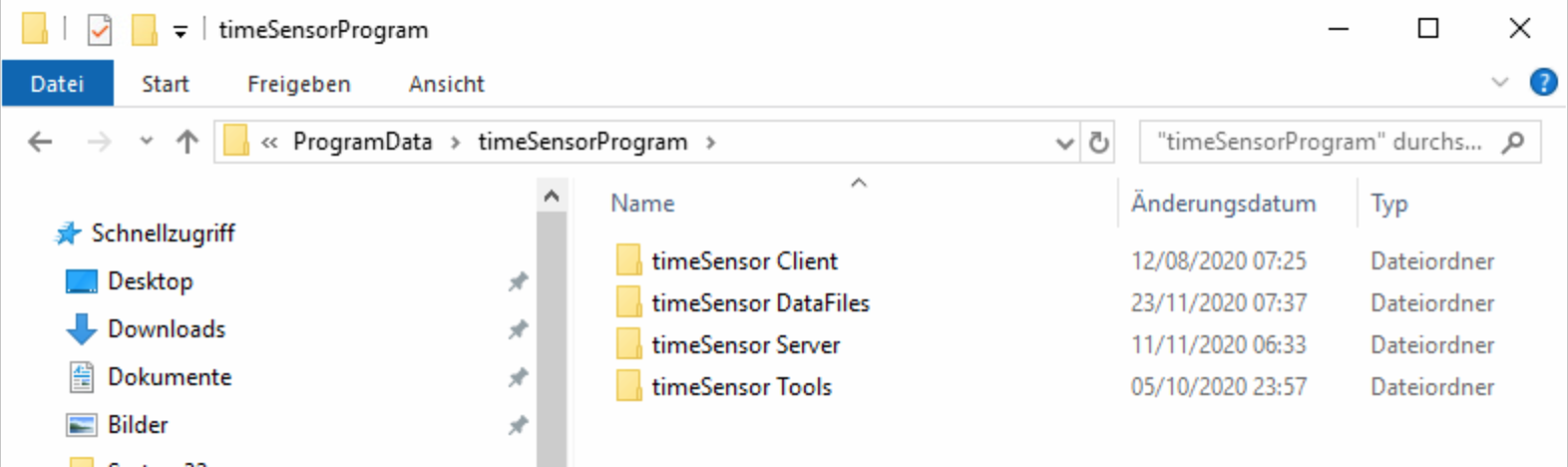This screenshot has width=1568, height=467.
Task: Expand the ribbon with the chevron
Action: [1500, 82]
